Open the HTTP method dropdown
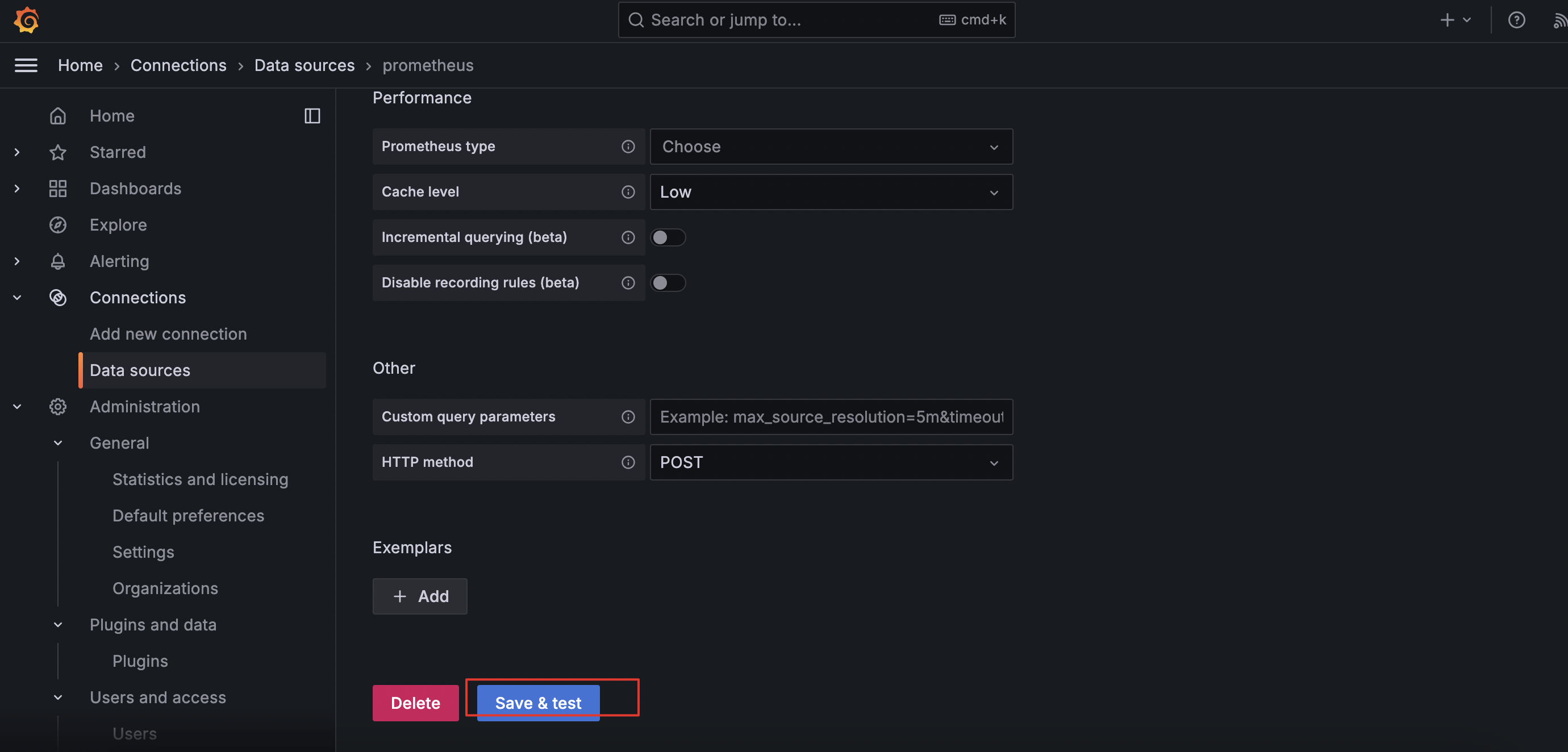 pyautogui.click(x=830, y=462)
